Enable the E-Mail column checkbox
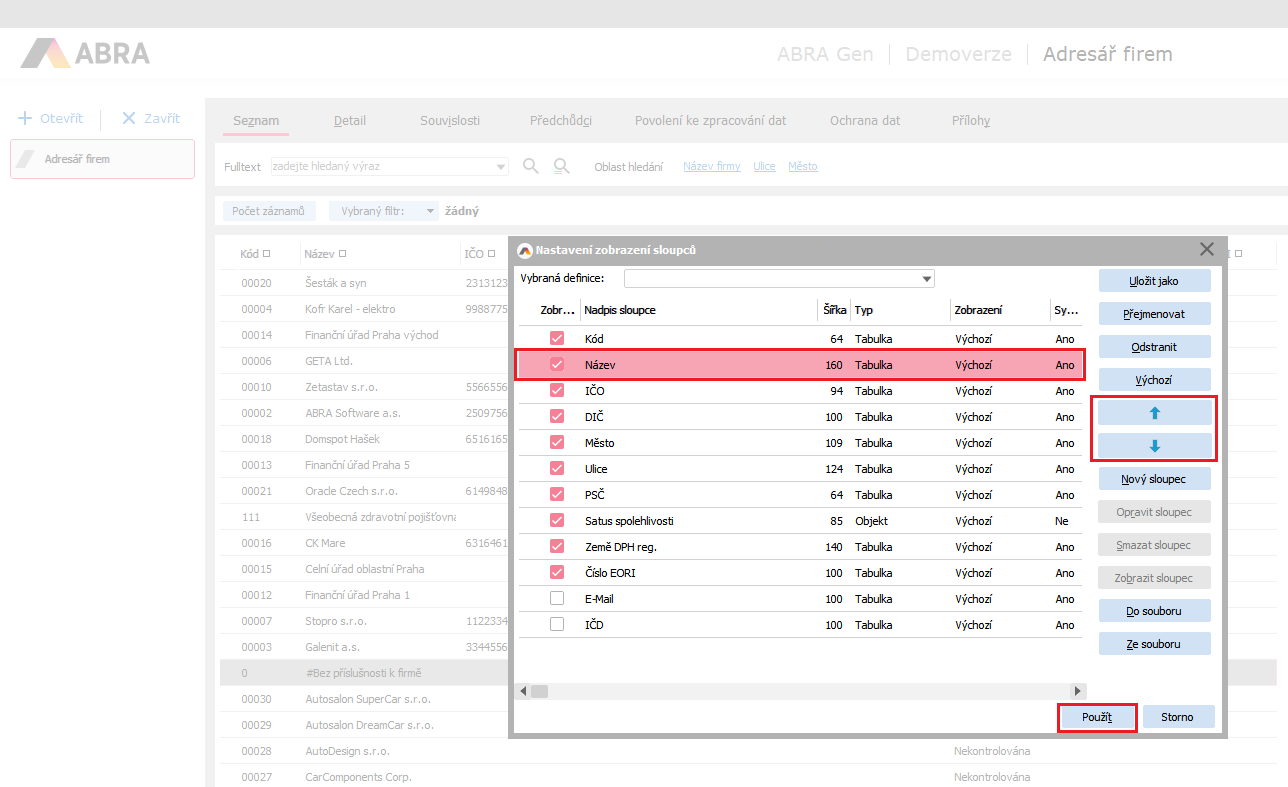 pos(557,599)
